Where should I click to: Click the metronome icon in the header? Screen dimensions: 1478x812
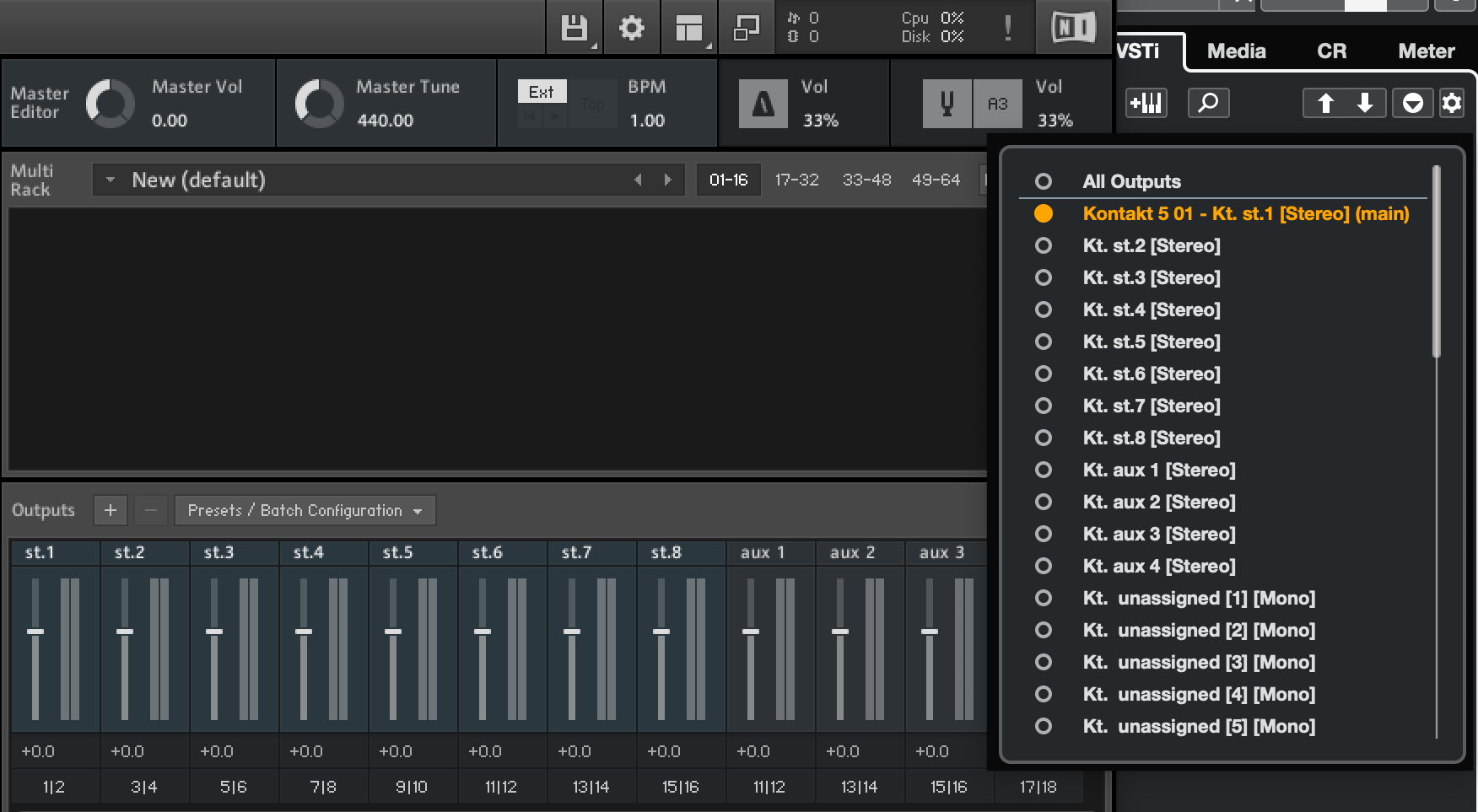(x=762, y=103)
